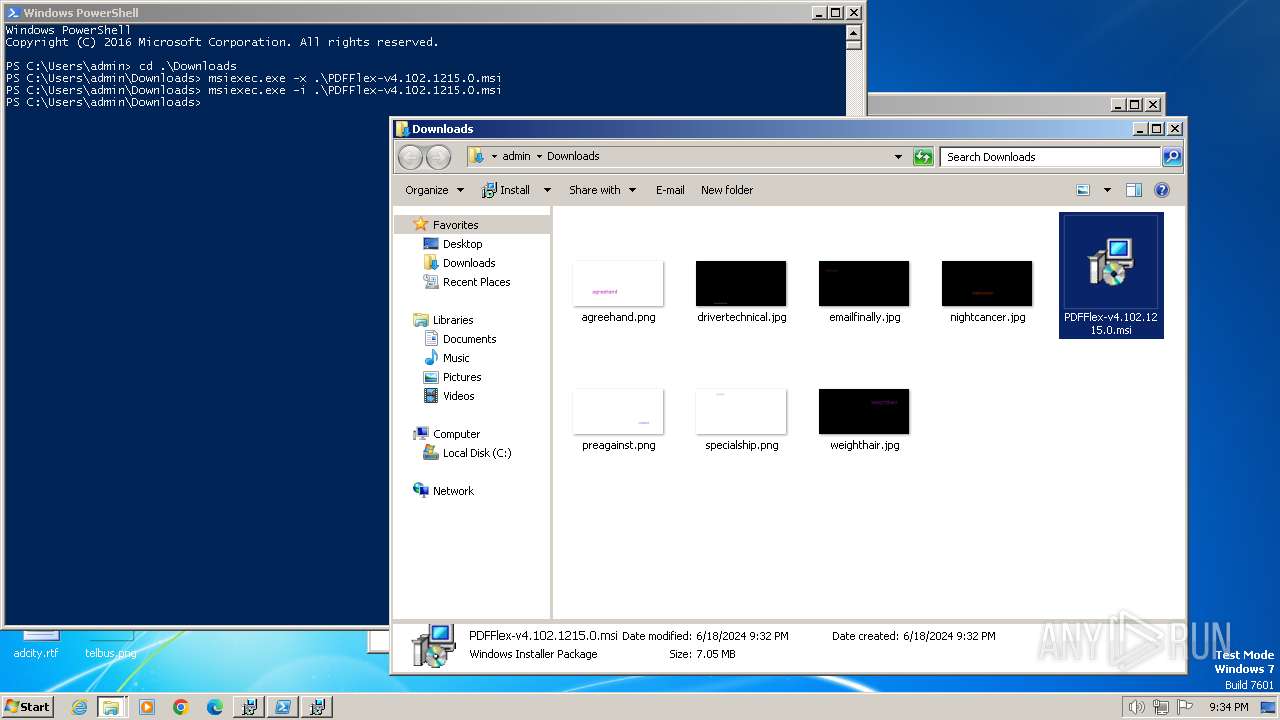Viewport: 1280px width, 720px height.
Task: Select Desktop in navigation pane
Action: click(x=462, y=244)
